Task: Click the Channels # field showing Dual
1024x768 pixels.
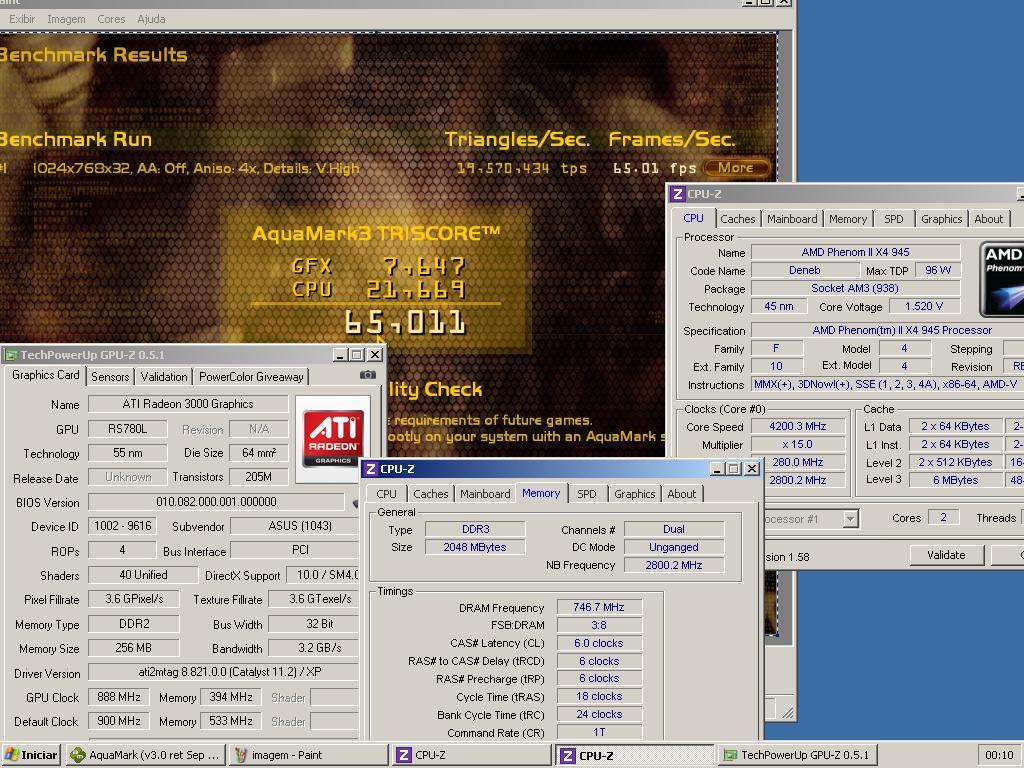Action: click(674, 529)
